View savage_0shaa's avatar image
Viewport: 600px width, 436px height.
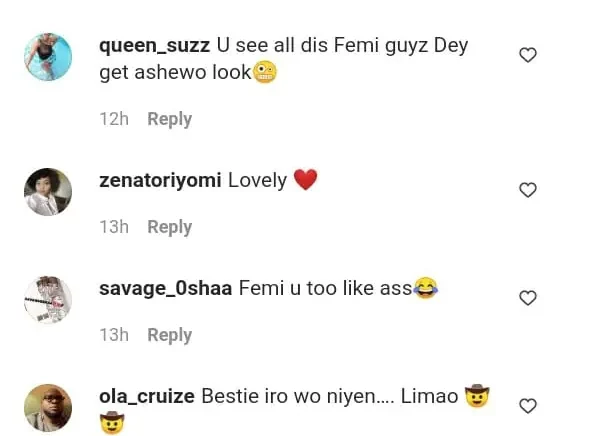point(48,299)
